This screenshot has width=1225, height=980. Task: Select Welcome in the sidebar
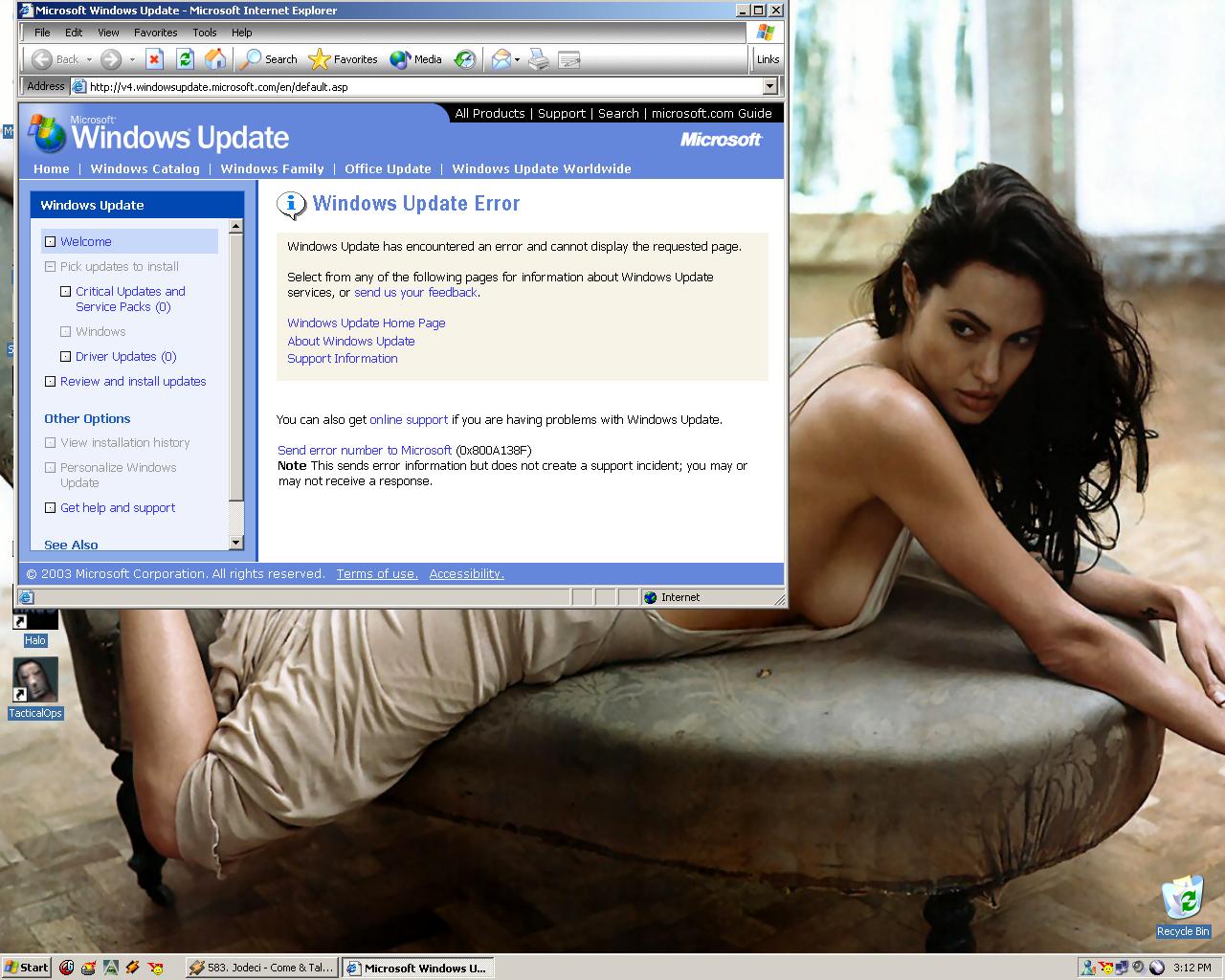point(86,241)
